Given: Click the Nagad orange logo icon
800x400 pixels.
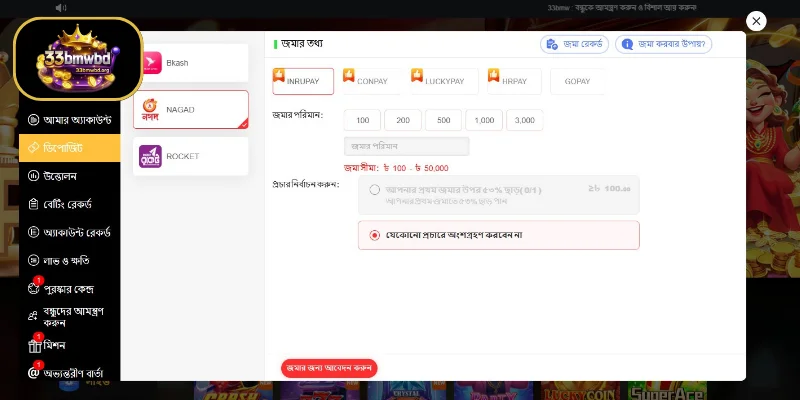Looking at the screenshot, I should pyautogui.click(x=150, y=109).
